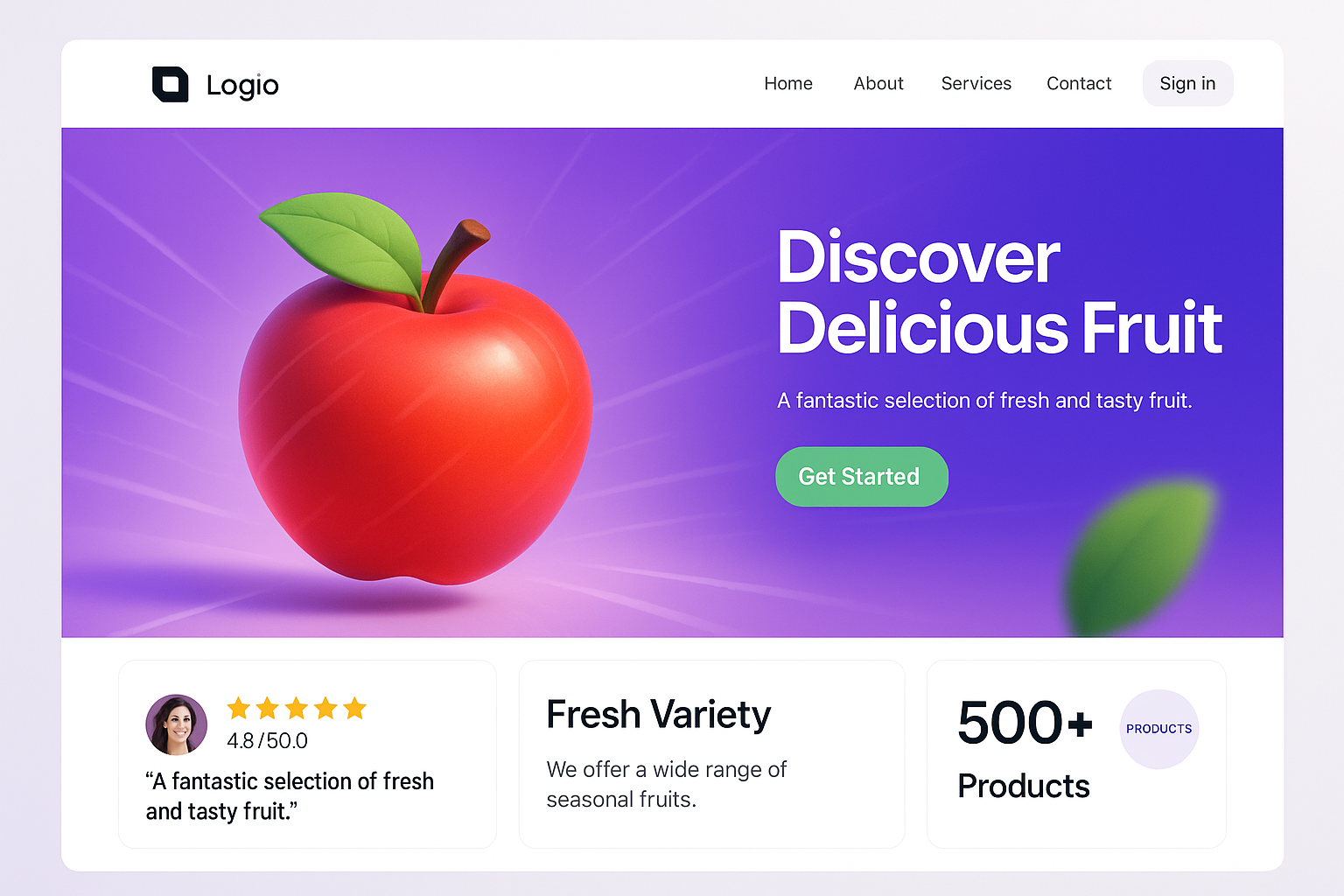Click the green Get Started button

pyautogui.click(x=862, y=477)
